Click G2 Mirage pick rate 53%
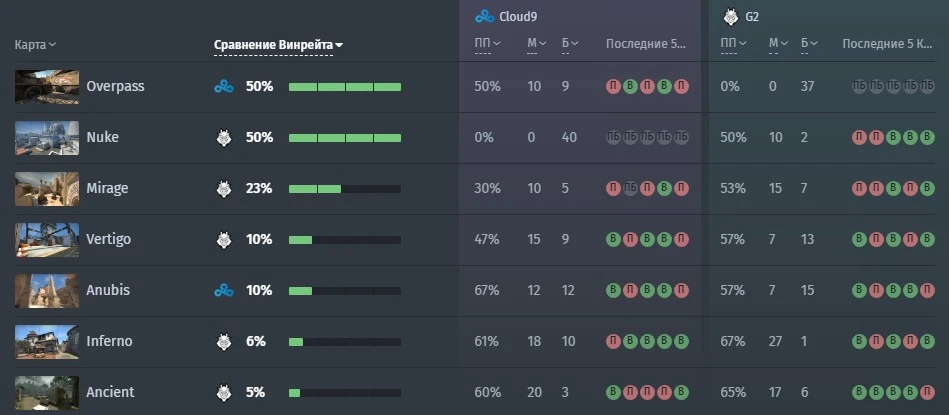Viewport: 949px width, 415px height. 733,188
